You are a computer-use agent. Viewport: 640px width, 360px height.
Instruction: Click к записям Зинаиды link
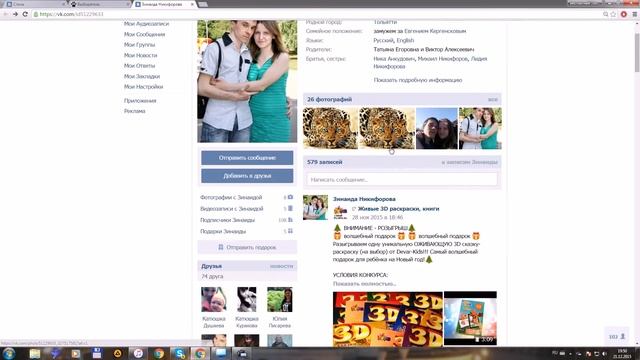470,162
